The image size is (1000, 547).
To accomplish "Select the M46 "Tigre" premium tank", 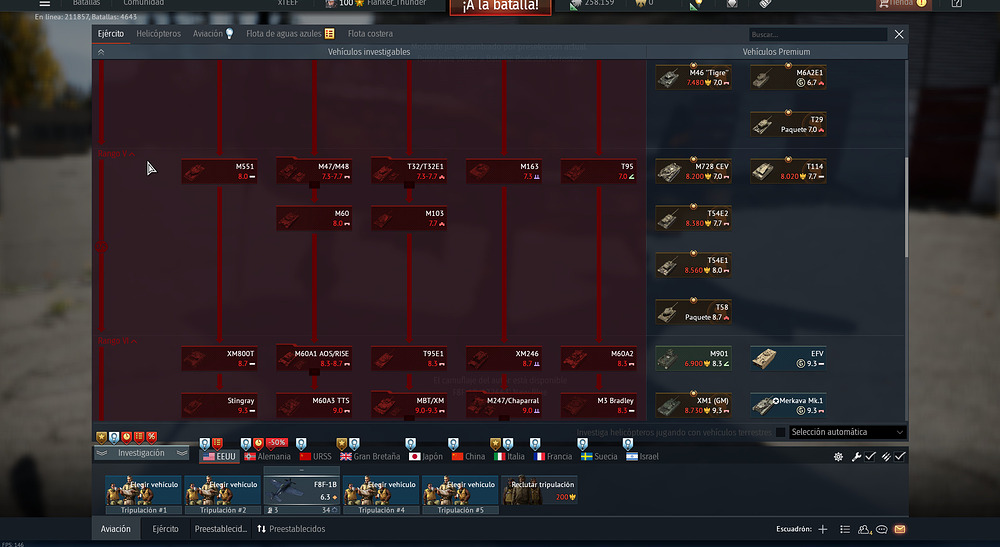I will coord(693,77).
